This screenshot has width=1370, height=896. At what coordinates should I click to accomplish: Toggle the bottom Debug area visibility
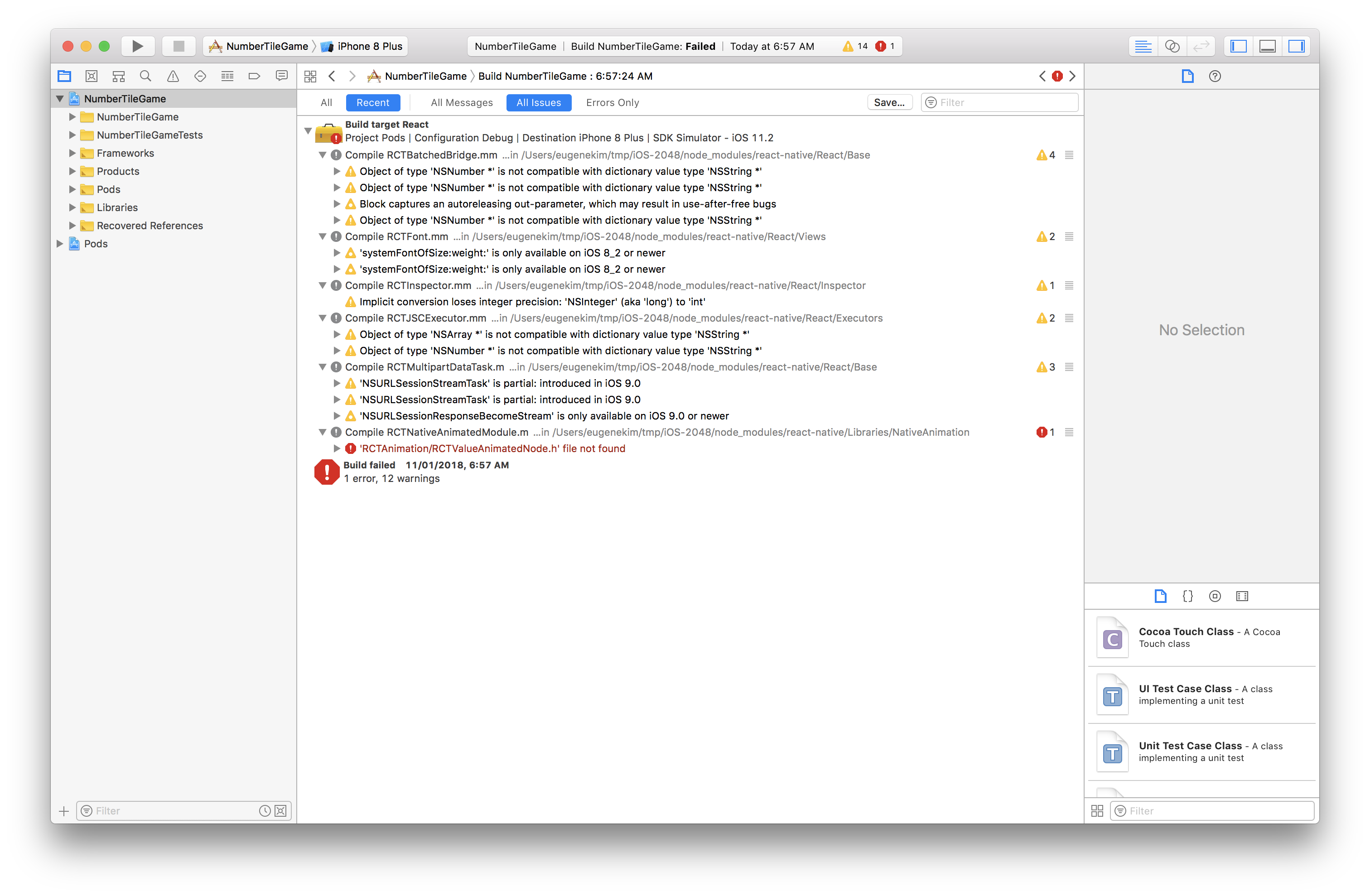[x=1267, y=46]
